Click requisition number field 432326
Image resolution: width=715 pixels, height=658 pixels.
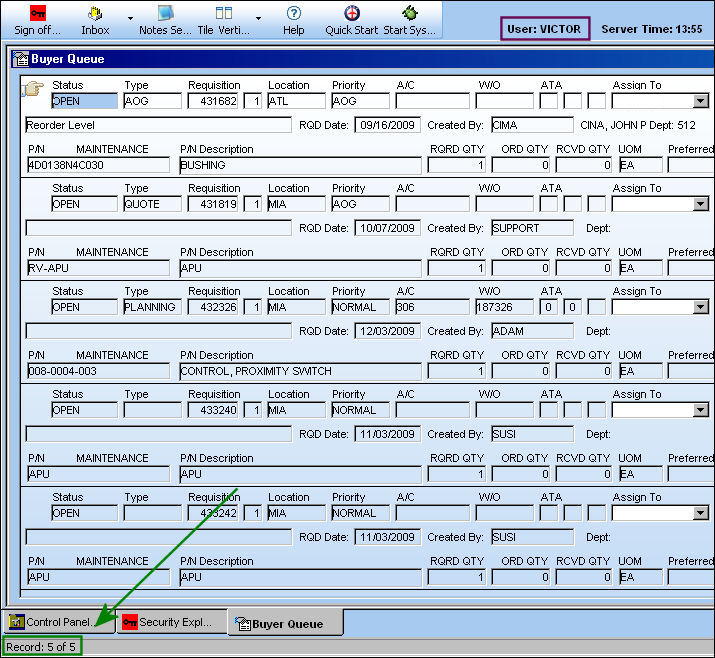coord(213,307)
